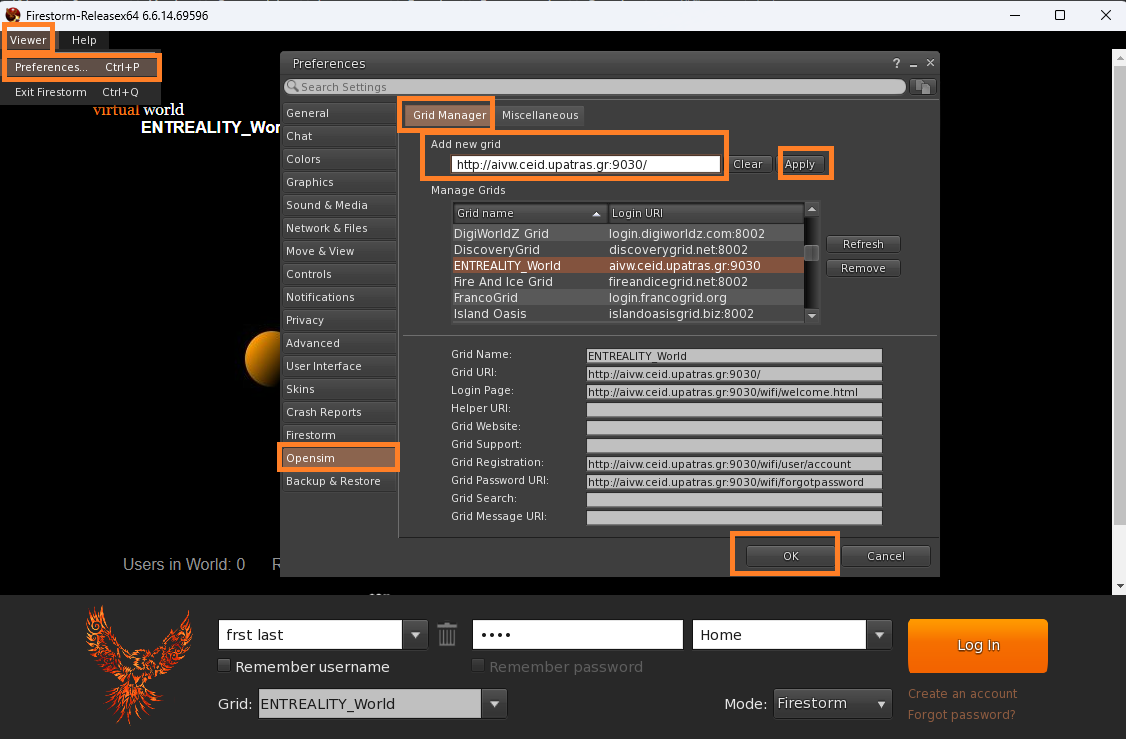Confirm preferences with the OK button

click(x=791, y=556)
